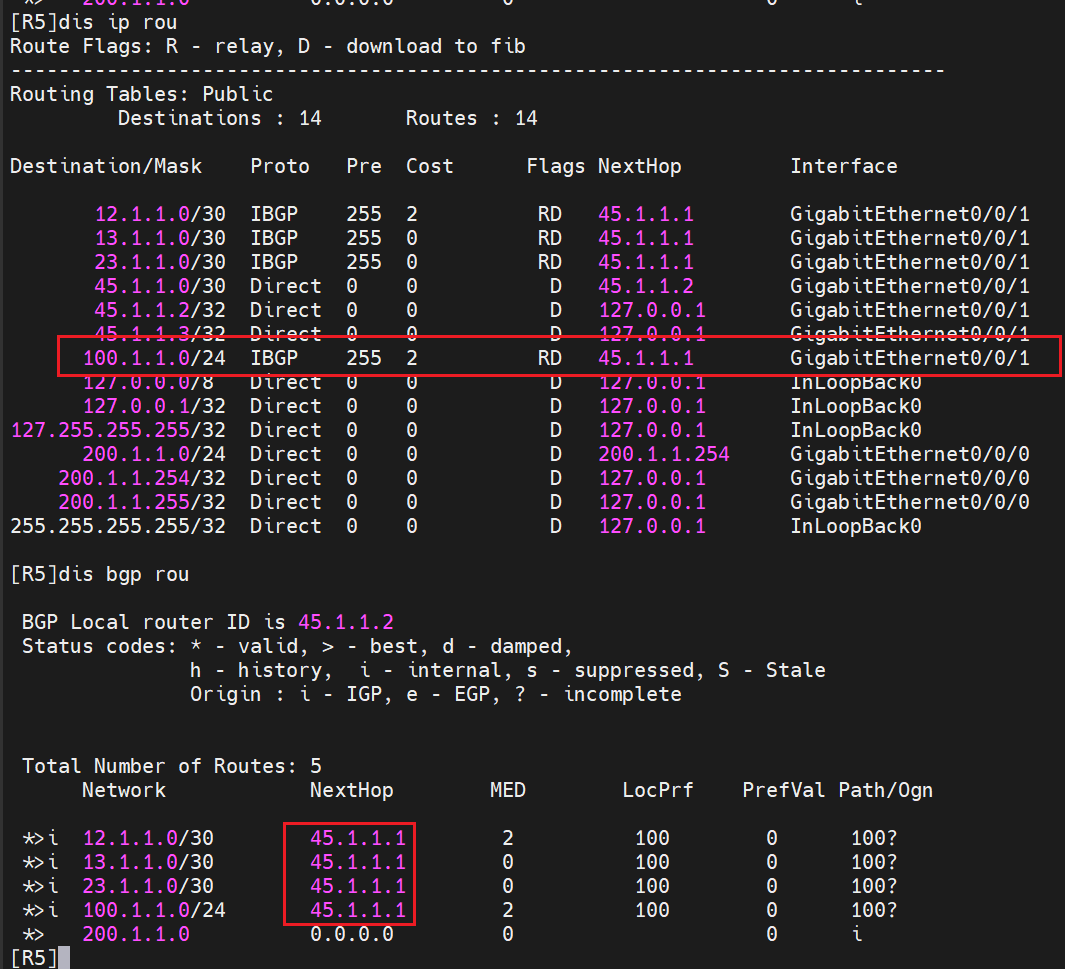
Task: Click the 'dis ip rou' command line
Action: [x=94, y=22]
